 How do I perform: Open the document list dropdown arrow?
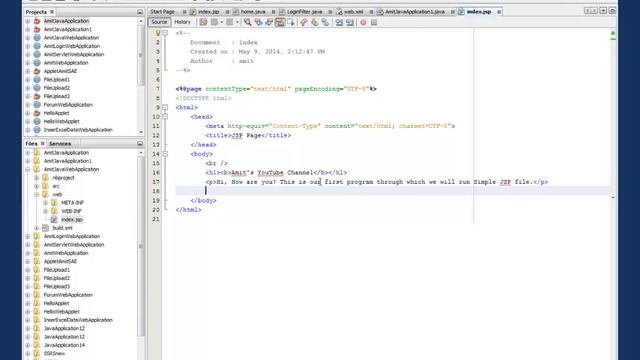603,11
